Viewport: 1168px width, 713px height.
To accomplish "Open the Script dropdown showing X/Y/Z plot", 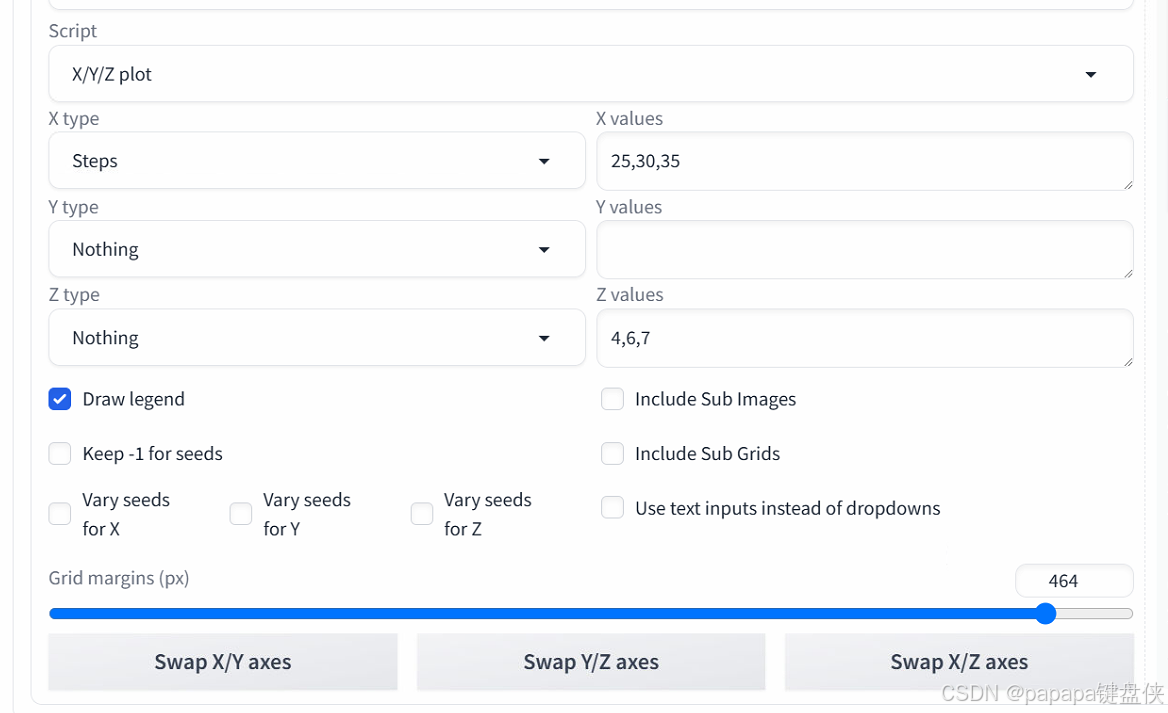I will 591,74.
